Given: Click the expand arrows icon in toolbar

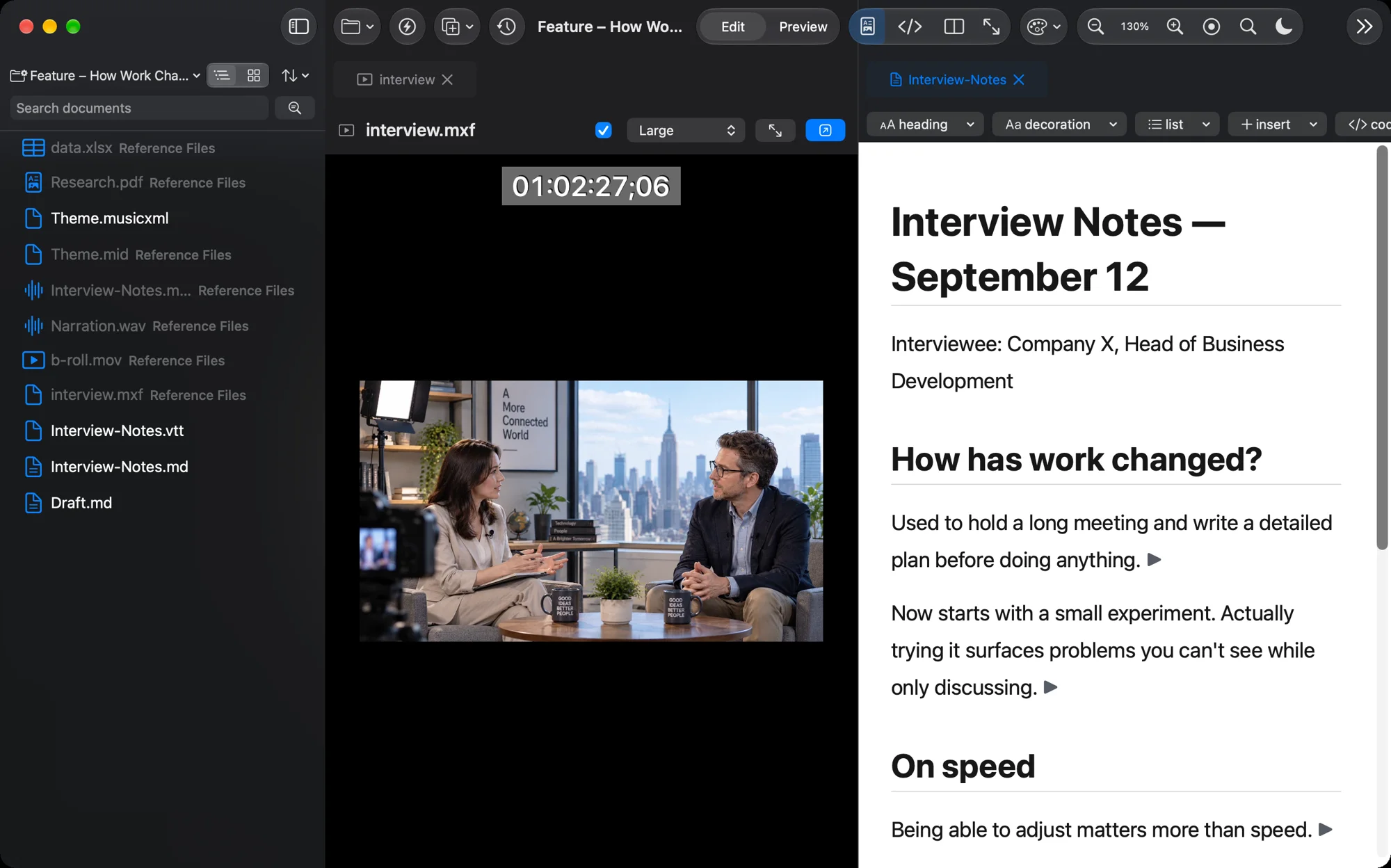Looking at the screenshot, I should click(x=991, y=26).
